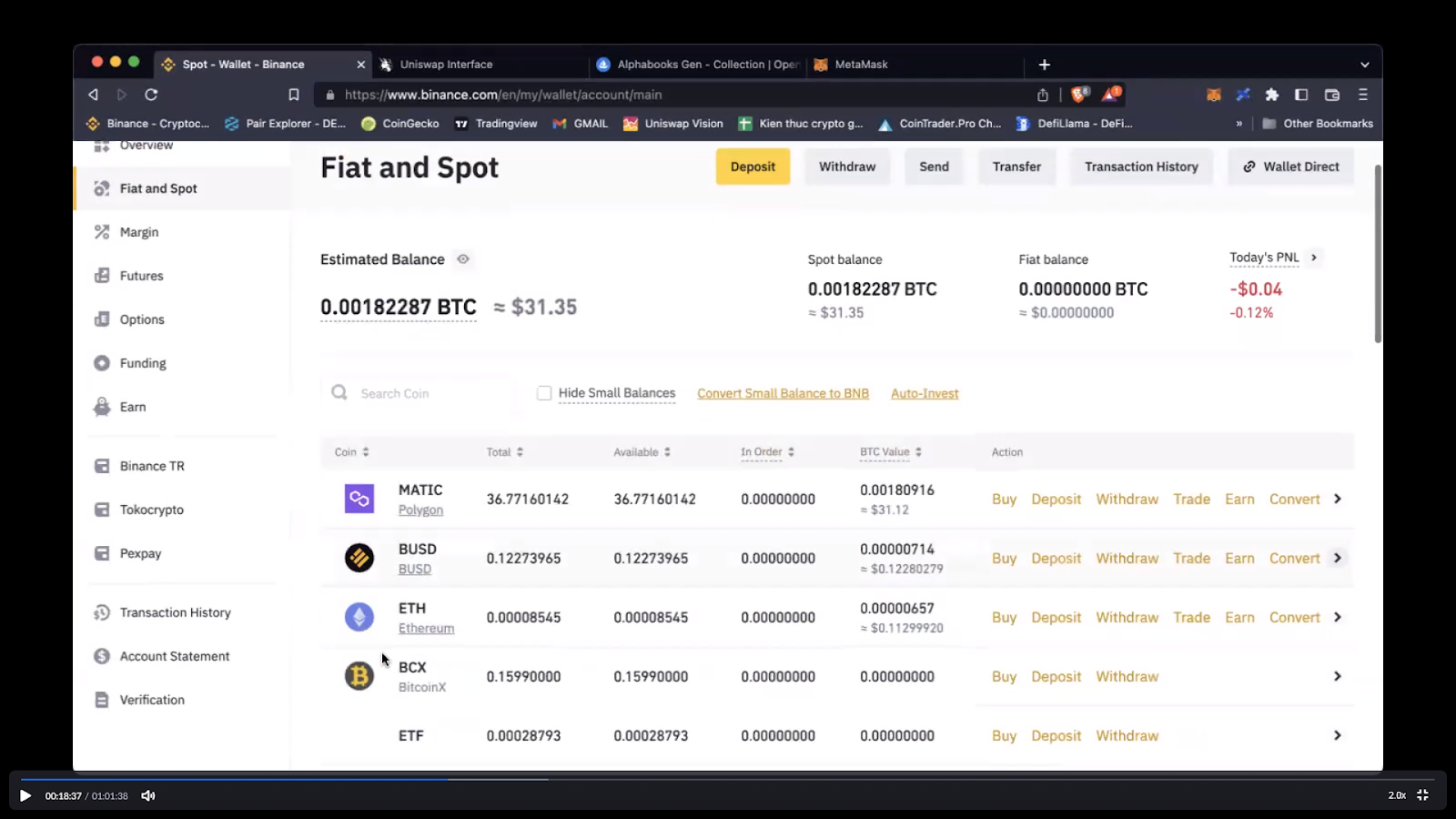
Task: Click the ETH coin icon
Action: (x=359, y=617)
